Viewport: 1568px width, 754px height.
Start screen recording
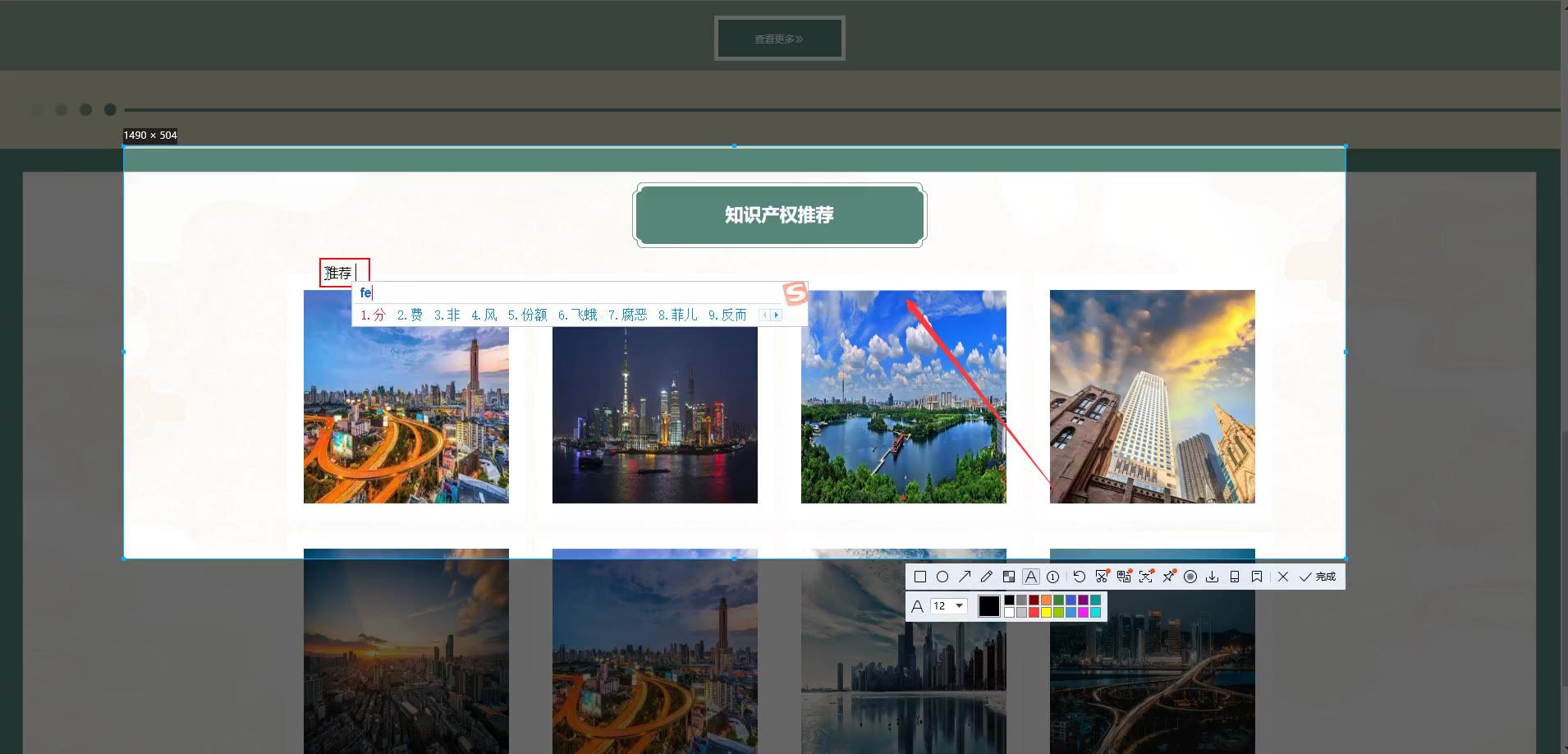click(1190, 577)
